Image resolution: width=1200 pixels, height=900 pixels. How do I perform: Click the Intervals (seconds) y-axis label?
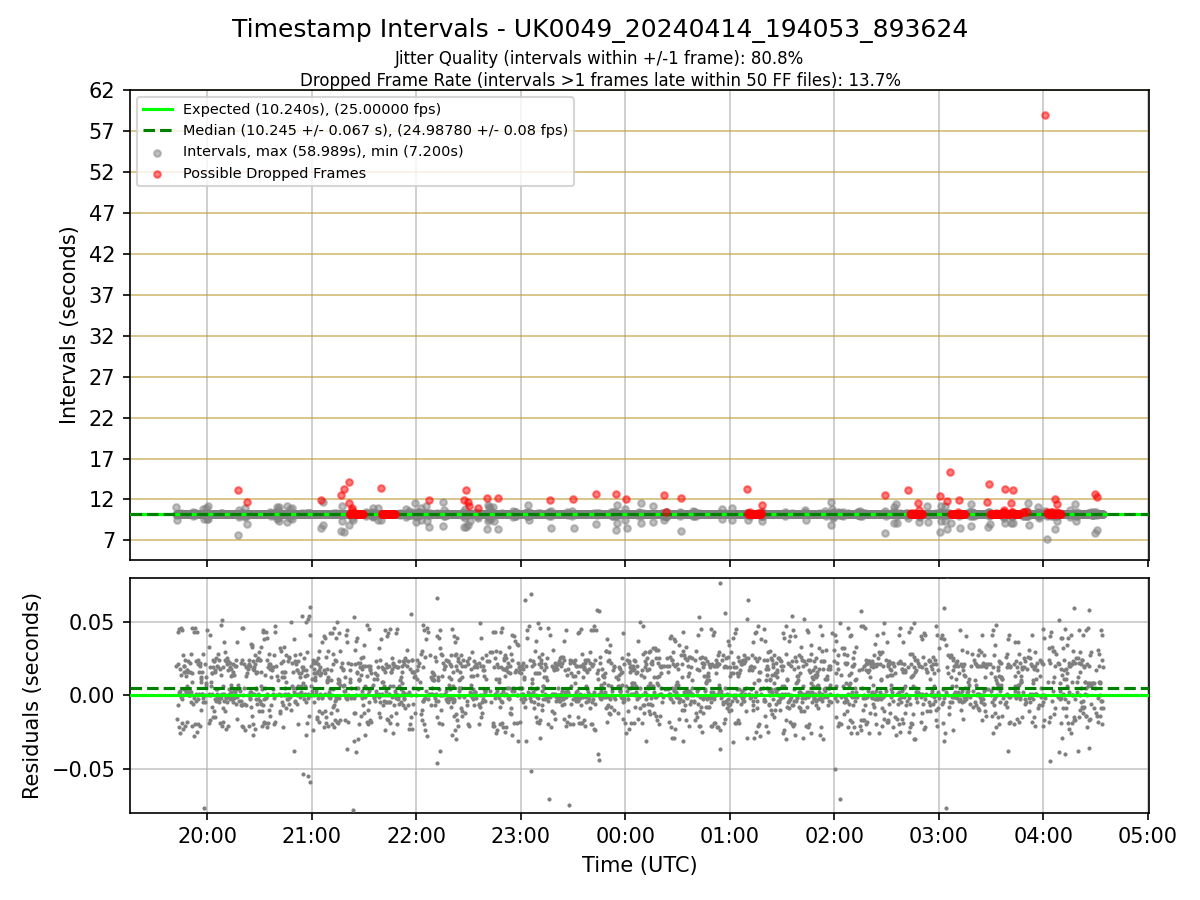69,325
